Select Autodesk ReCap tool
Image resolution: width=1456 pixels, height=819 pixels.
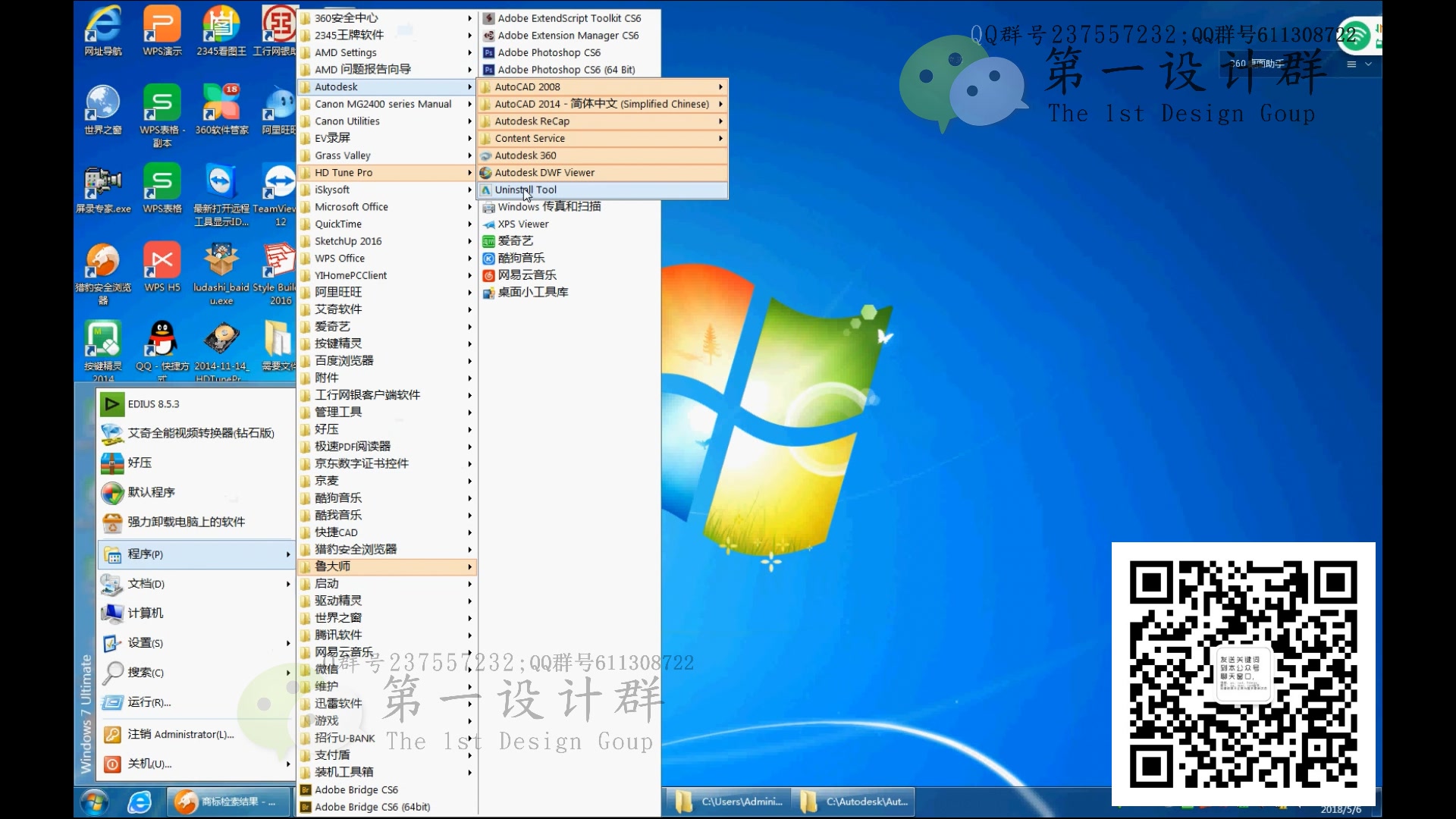pos(532,120)
